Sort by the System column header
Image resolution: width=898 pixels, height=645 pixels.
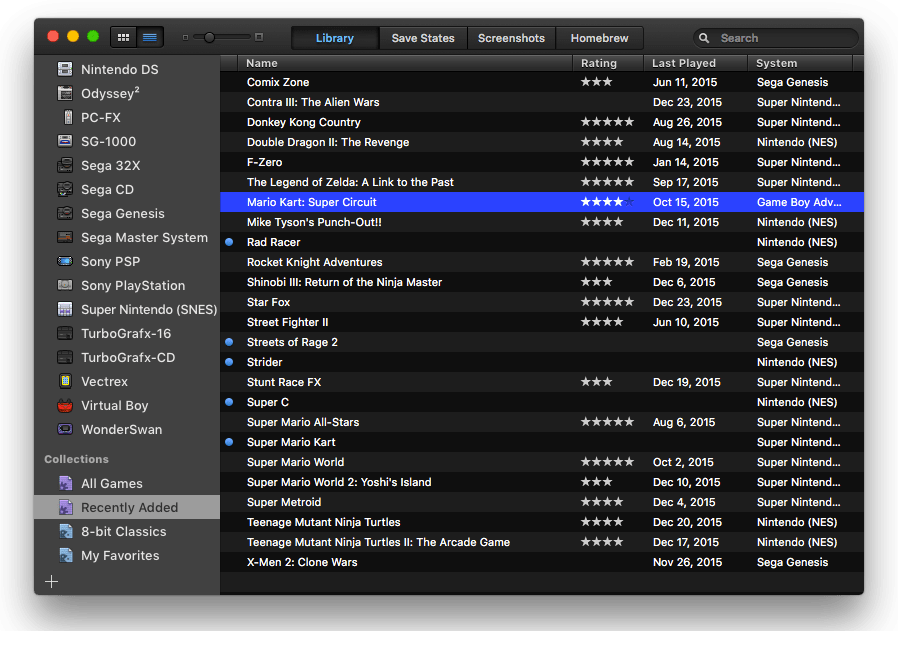(800, 63)
